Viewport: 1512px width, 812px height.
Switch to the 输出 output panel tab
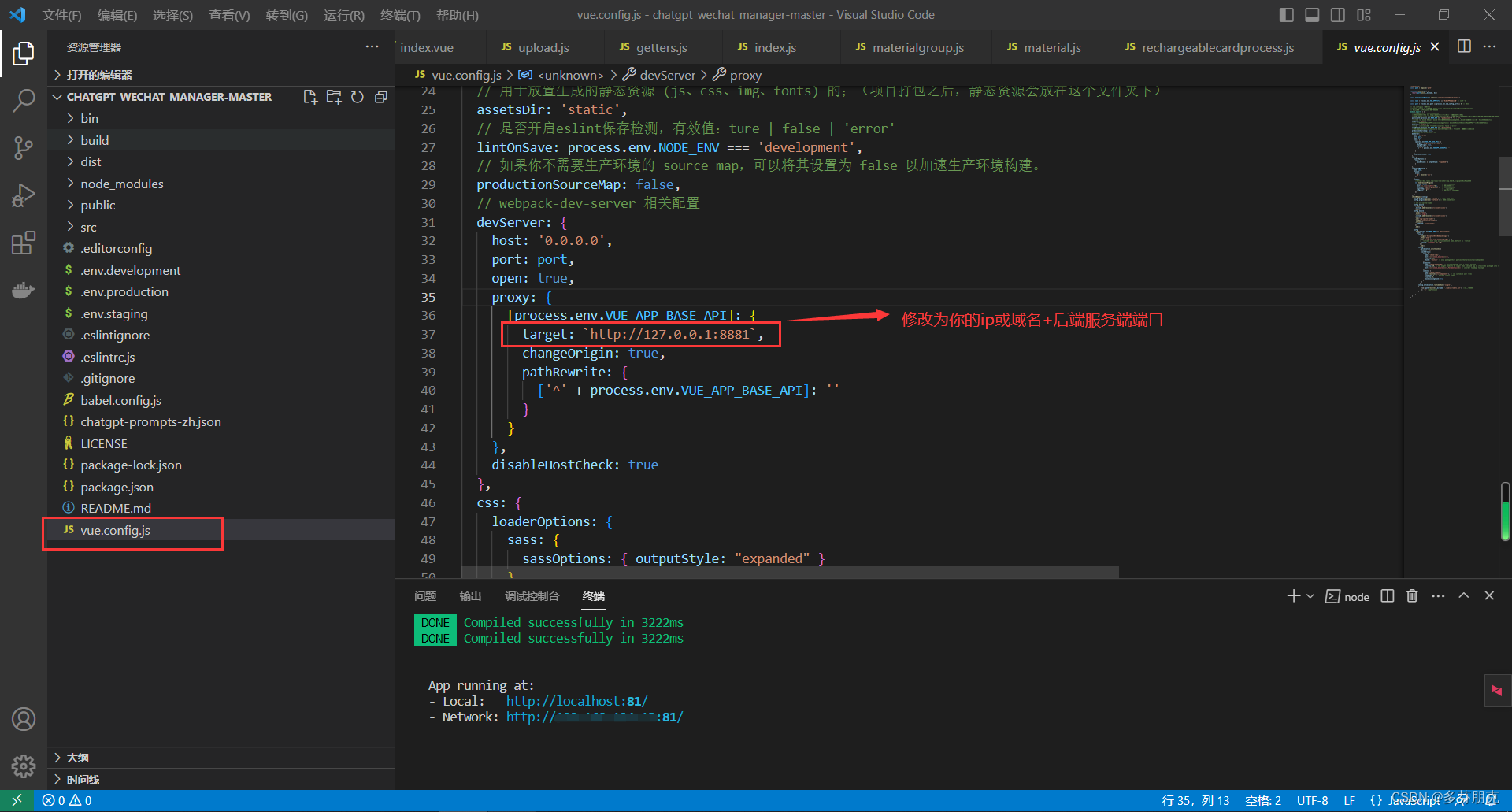470,596
